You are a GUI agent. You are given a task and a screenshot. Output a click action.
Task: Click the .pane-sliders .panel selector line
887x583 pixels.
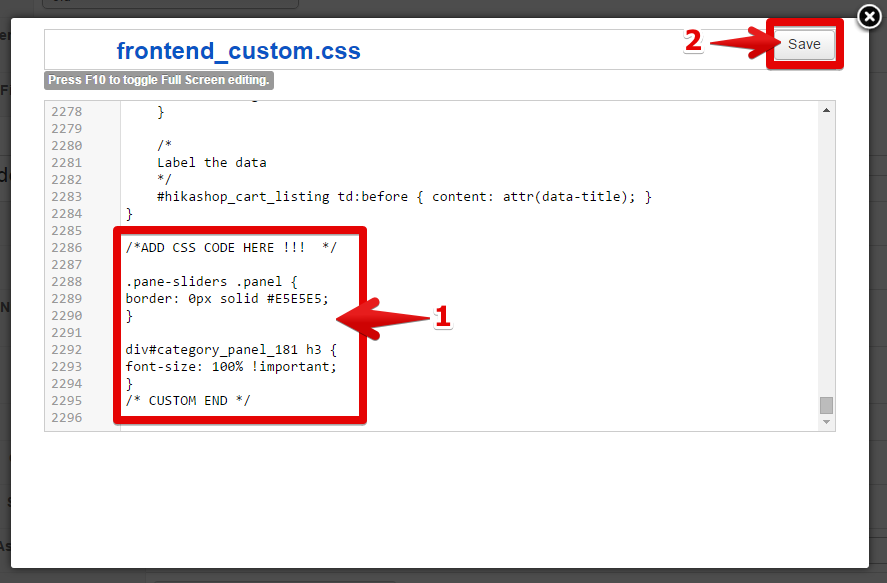[212, 282]
